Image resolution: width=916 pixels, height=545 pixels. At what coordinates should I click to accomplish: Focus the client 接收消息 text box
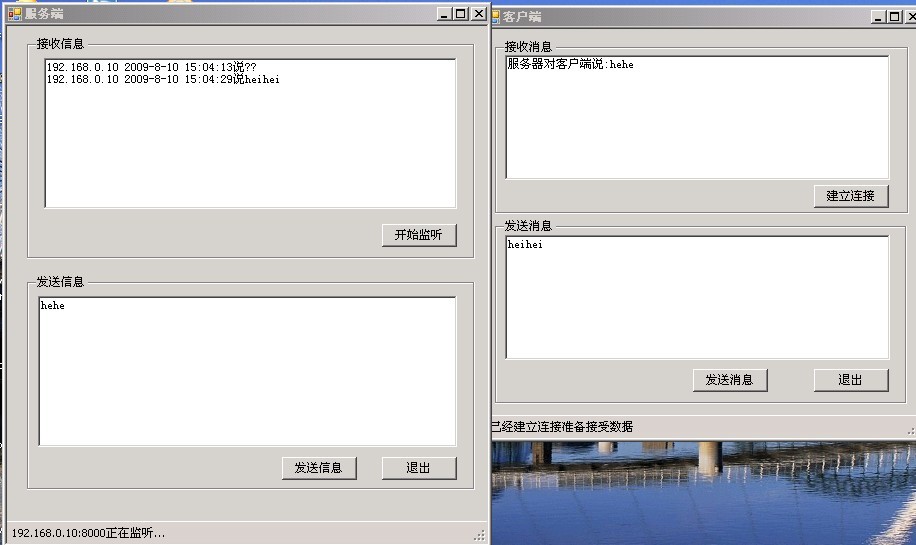(698, 117)
